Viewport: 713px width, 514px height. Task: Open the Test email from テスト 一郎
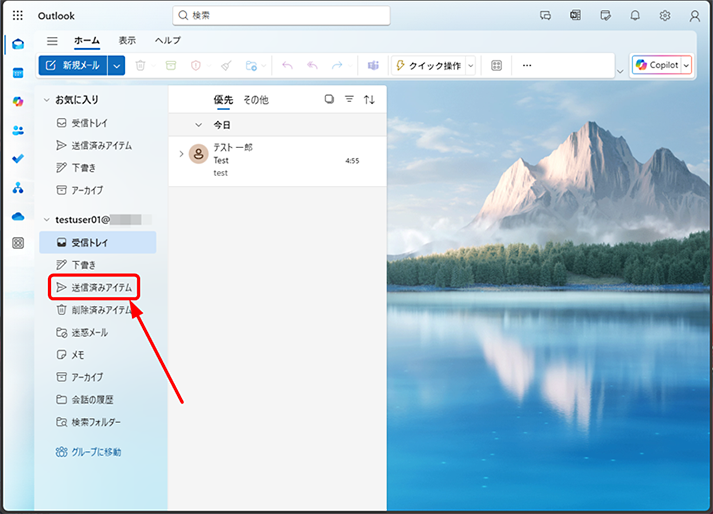point(277,161)
